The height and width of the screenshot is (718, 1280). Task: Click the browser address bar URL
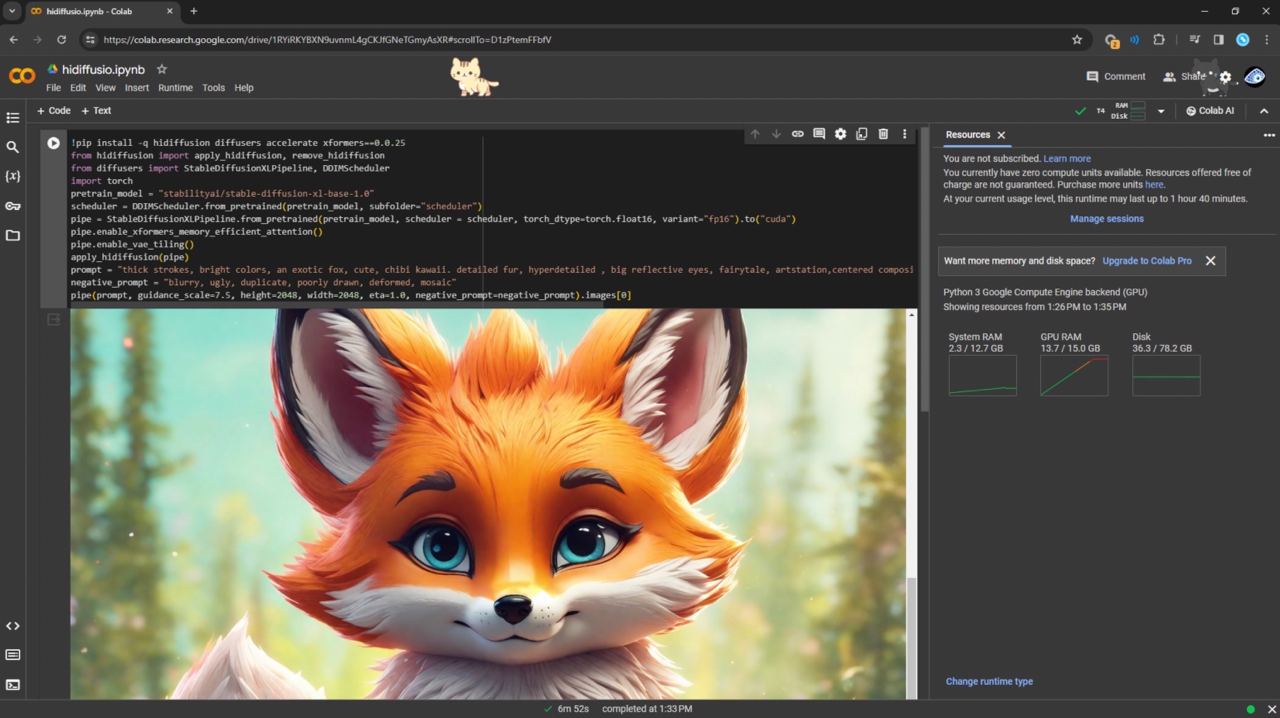(327, 40)
